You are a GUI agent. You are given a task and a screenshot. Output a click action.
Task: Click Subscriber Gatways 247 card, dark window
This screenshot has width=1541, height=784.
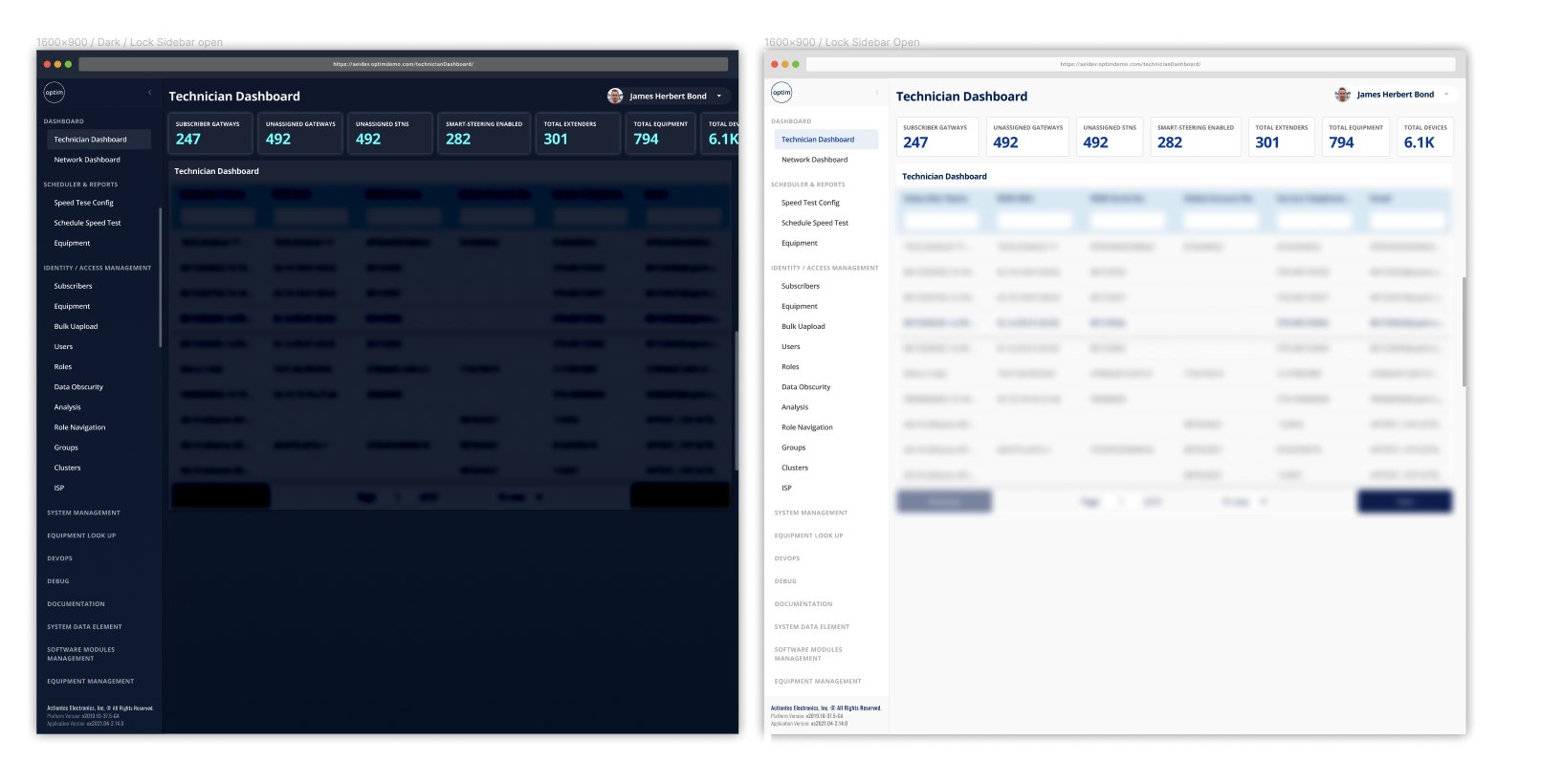coord(210,133)
